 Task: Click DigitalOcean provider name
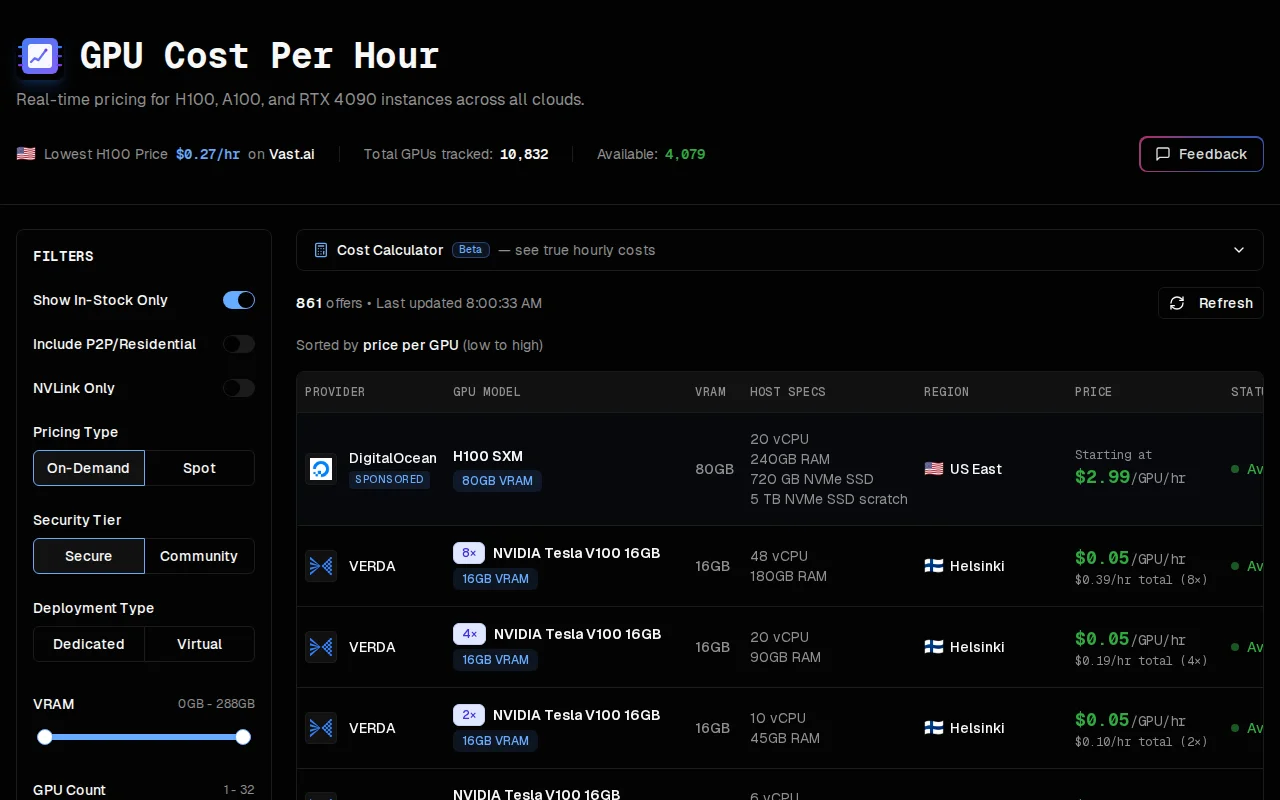(393, 458)
